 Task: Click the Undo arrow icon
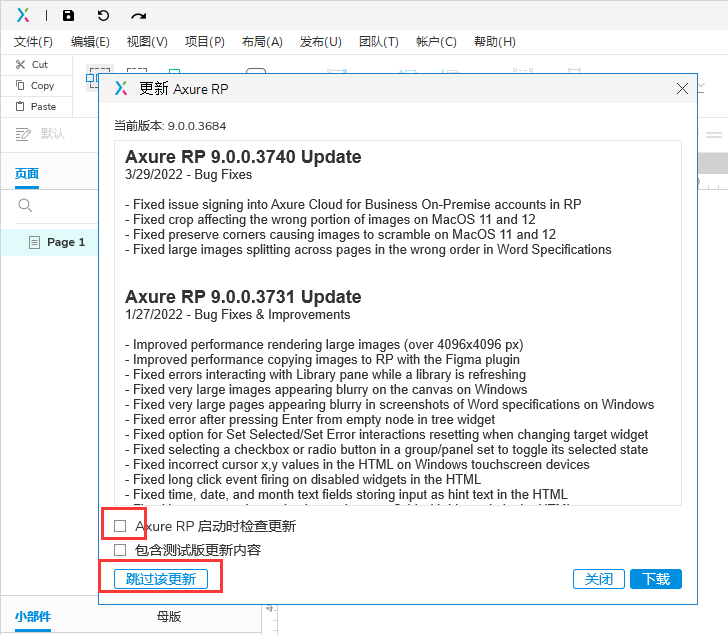coord(103,16)
